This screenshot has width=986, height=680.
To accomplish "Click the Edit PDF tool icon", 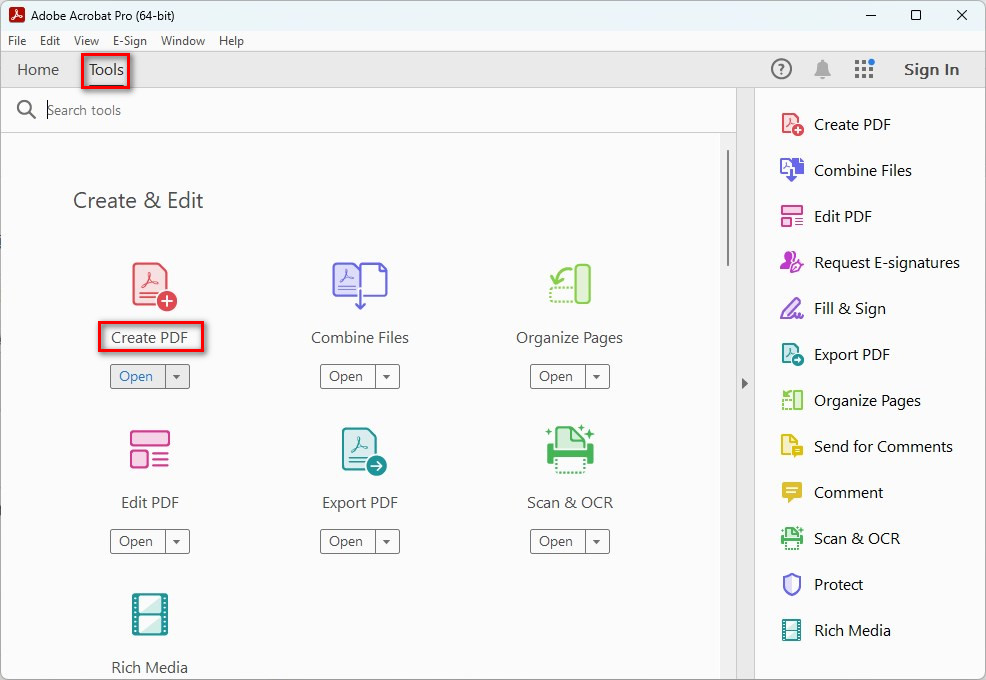I will tap(149, 450).
